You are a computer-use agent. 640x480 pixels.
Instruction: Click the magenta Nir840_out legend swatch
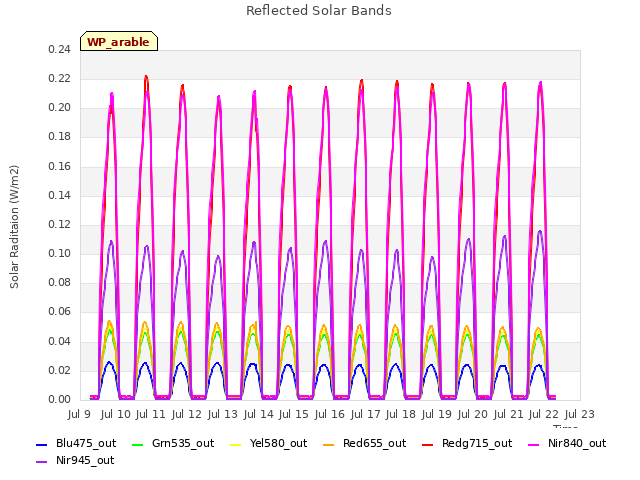click(534, 444)
